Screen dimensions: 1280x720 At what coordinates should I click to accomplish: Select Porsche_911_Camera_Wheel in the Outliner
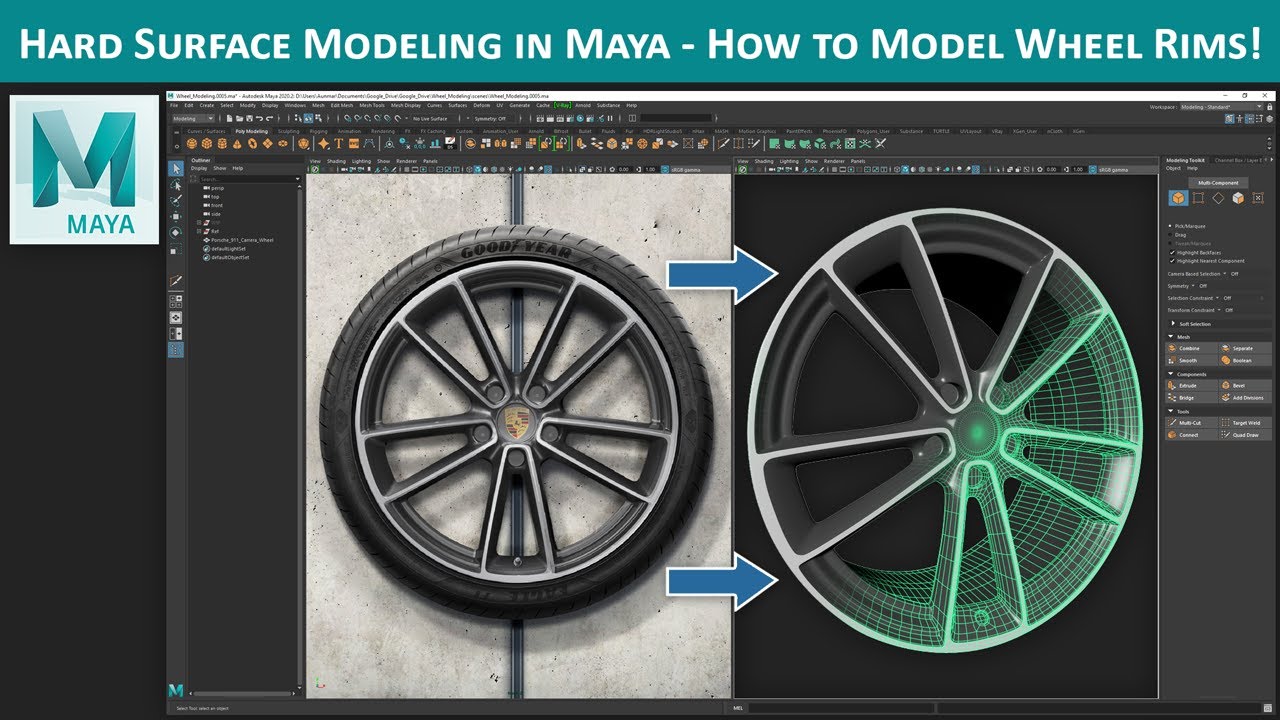pyautogui.click(x=242, y=240)
